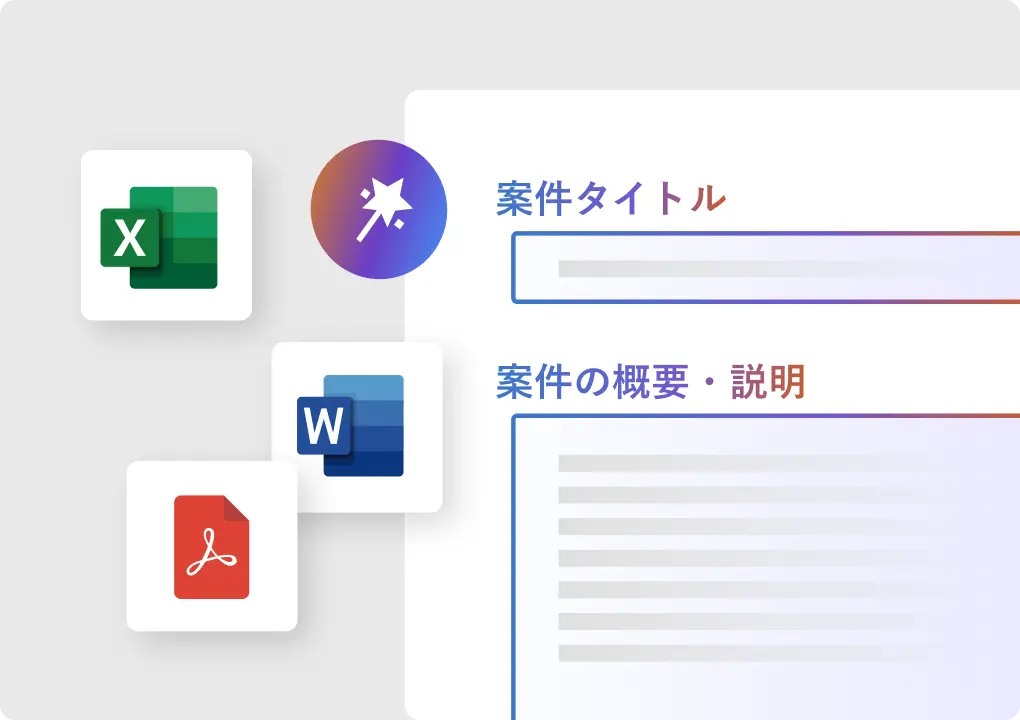Click the W letter badge on Word

click(323, 426)
